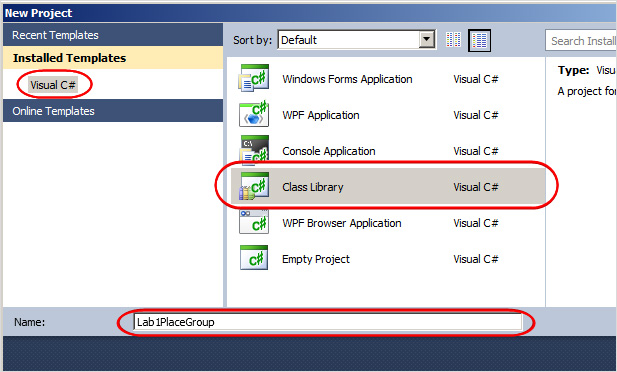Image resolution: width=617 pixels, height=372 pixels.
Task: Select Console Application template name
Action: point(329,151)
